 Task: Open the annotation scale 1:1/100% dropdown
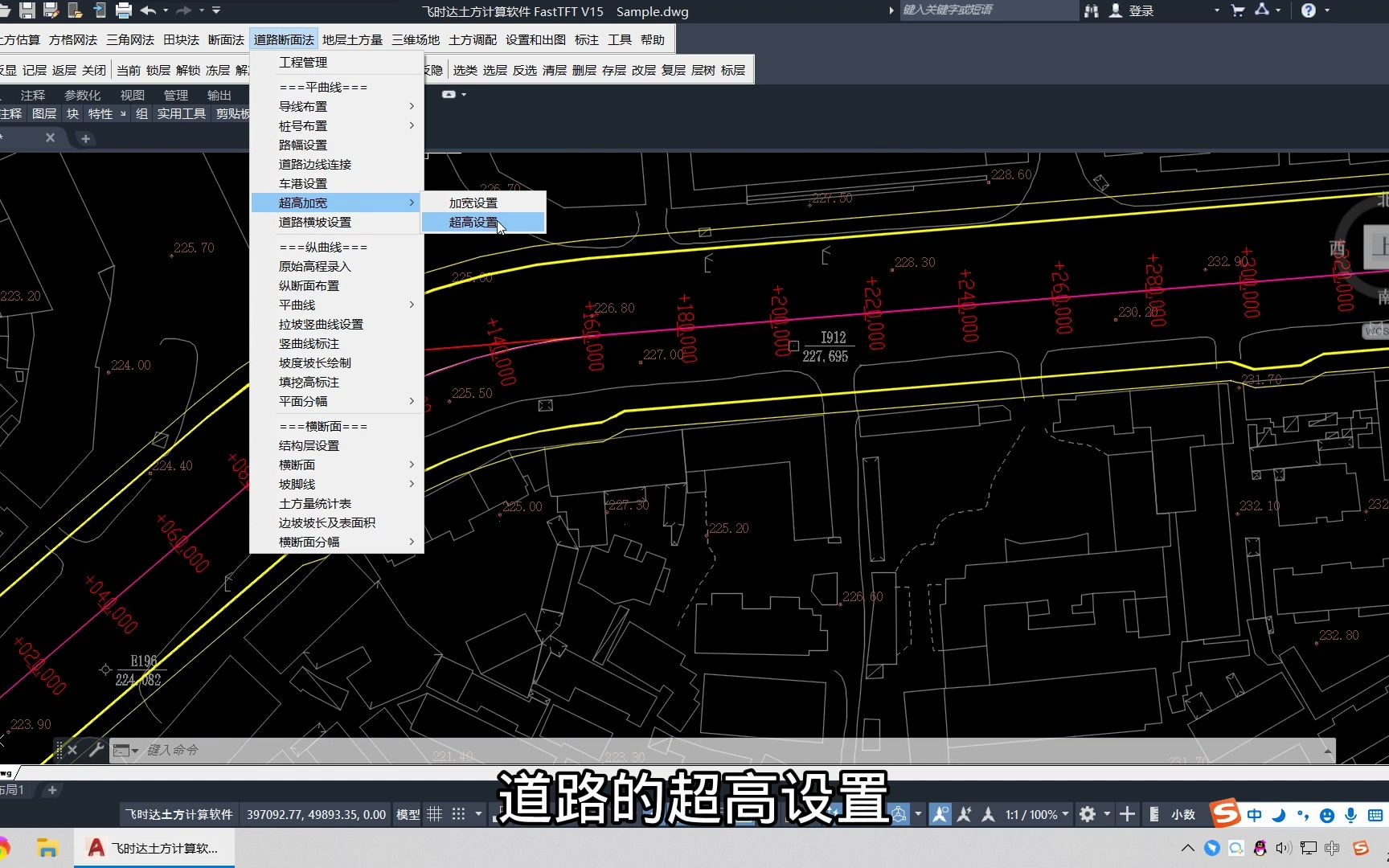(x=1034, y=813)
